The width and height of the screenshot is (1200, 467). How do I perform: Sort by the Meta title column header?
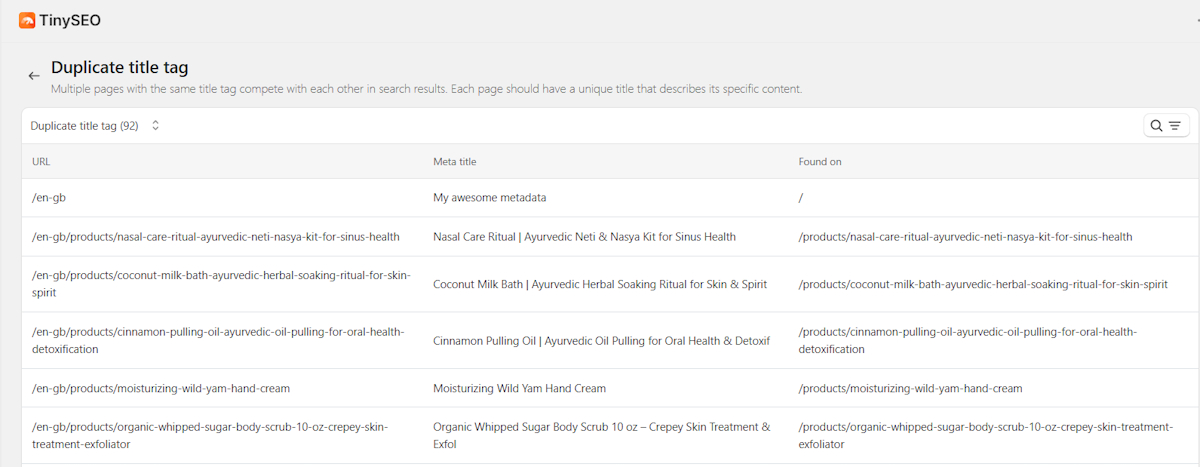(x=455, y=161)
